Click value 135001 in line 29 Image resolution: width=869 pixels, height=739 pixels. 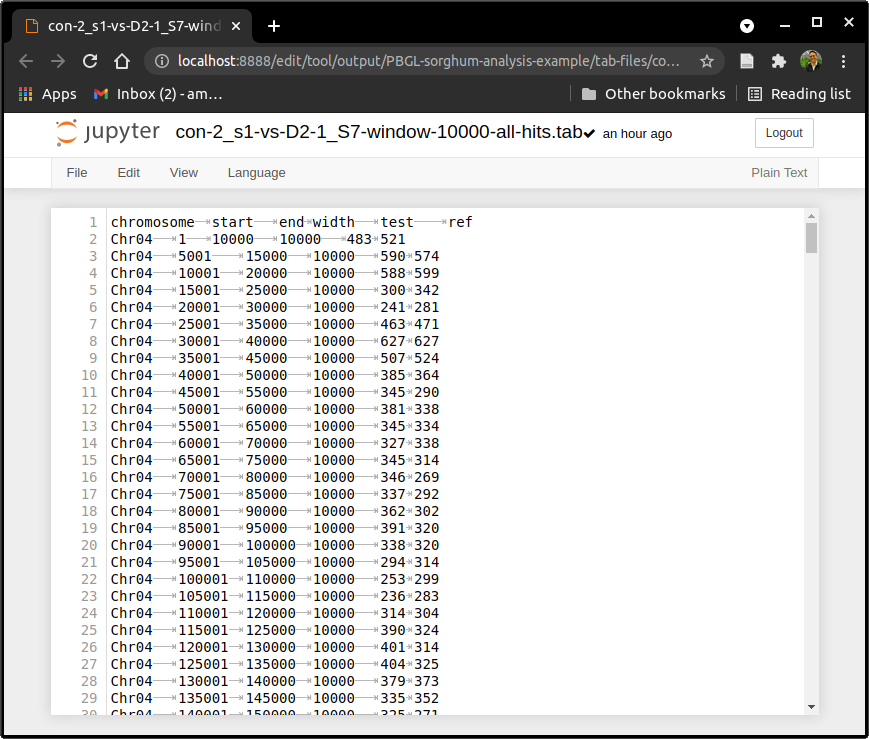tap(203, 699)
